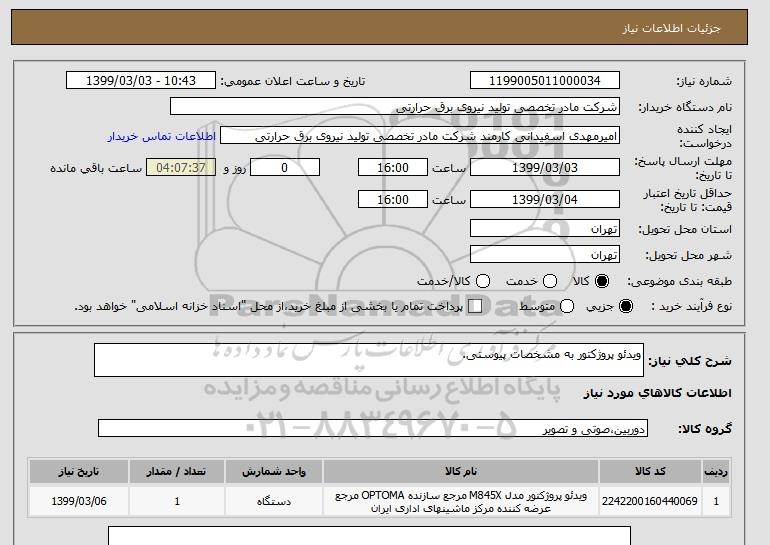This screenshot has height=545, width=770.
Task: Click the تعداد / مقدار column header
Action: tap(177, 471)
